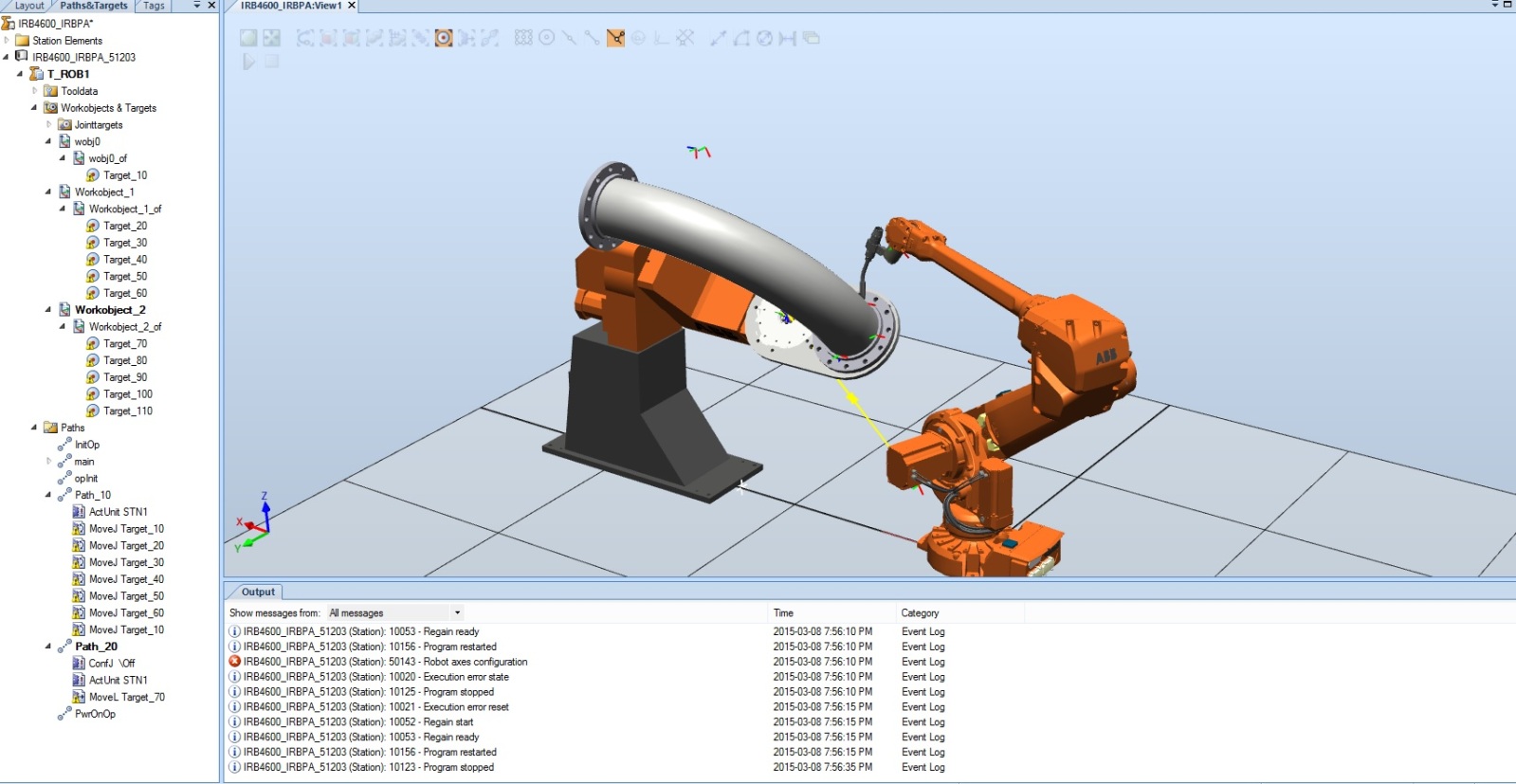Click the Angle measure tool icon
The width and height of the screenshot is (1516, 784).
[741, 38]
